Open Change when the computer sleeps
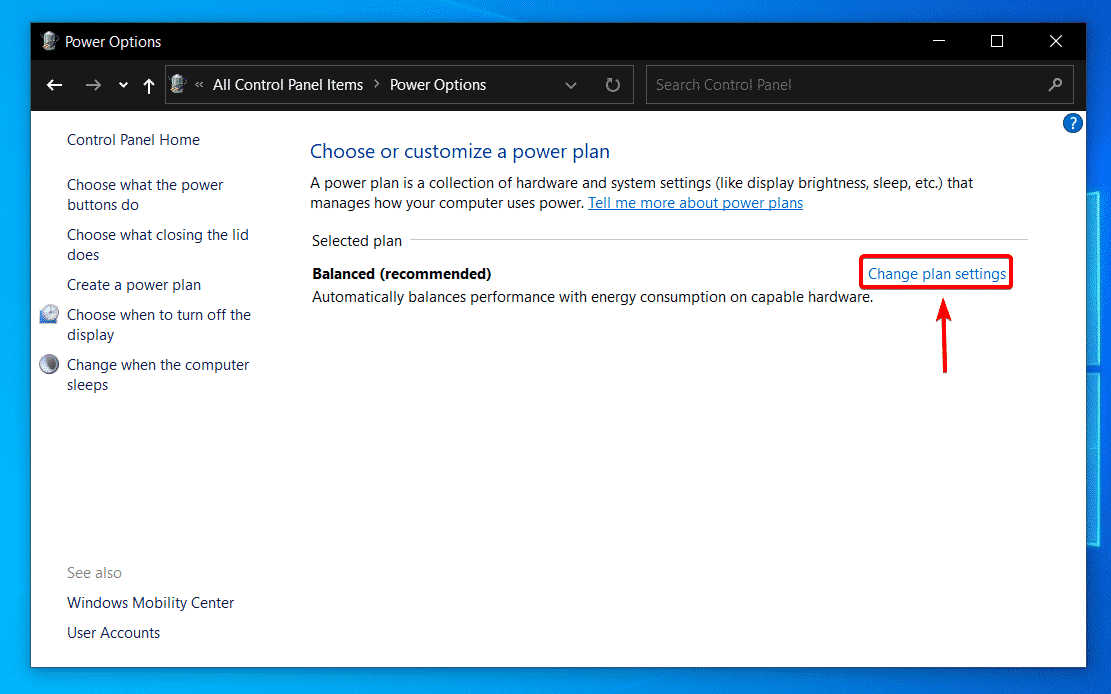Viewport: 1111px width, 694px height. click(158, 375)
